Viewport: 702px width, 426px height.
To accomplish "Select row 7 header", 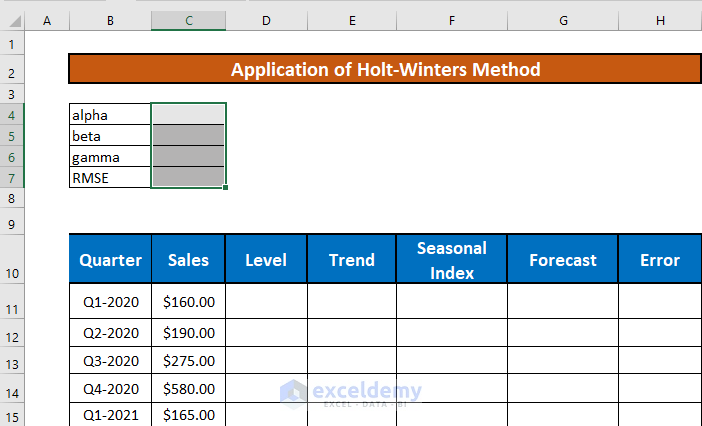I will [12, 178].
